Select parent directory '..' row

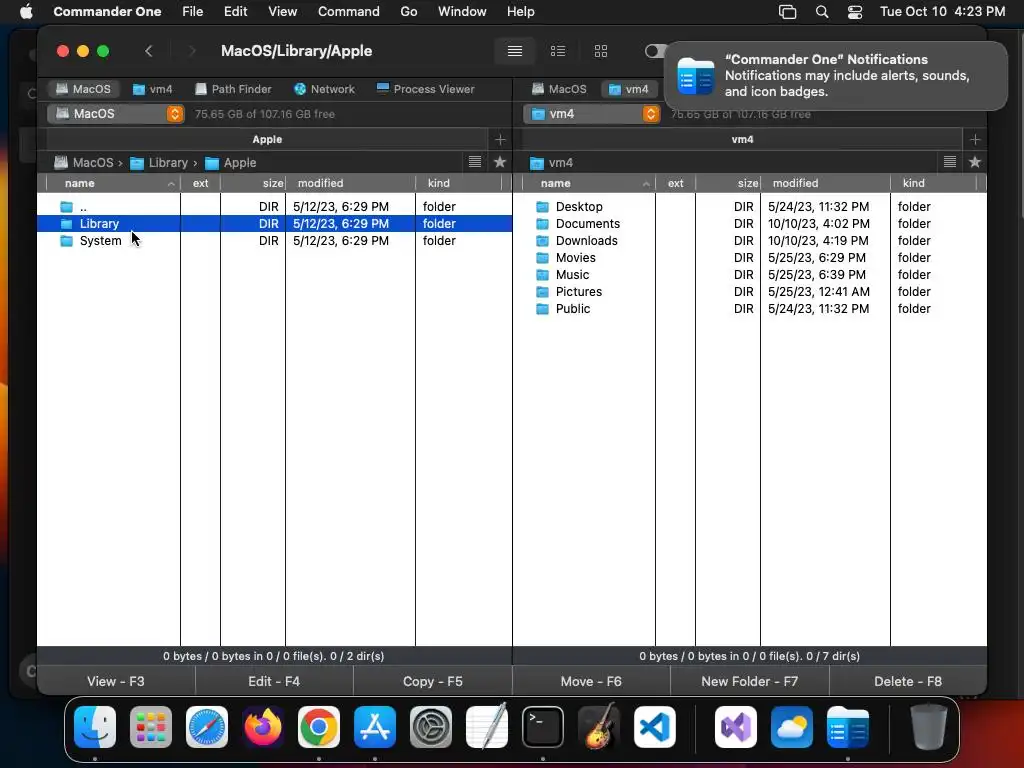tap(274, 206)
